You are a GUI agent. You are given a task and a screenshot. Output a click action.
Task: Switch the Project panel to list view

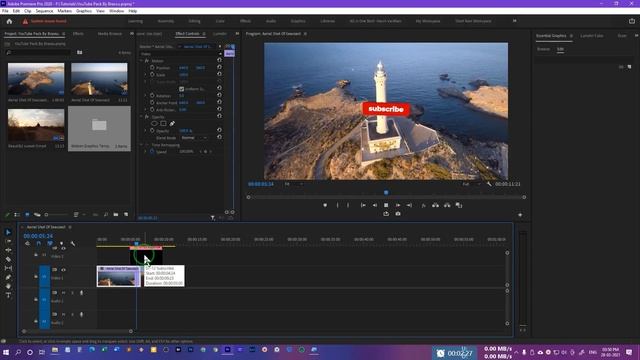click(x=17, y=214)
